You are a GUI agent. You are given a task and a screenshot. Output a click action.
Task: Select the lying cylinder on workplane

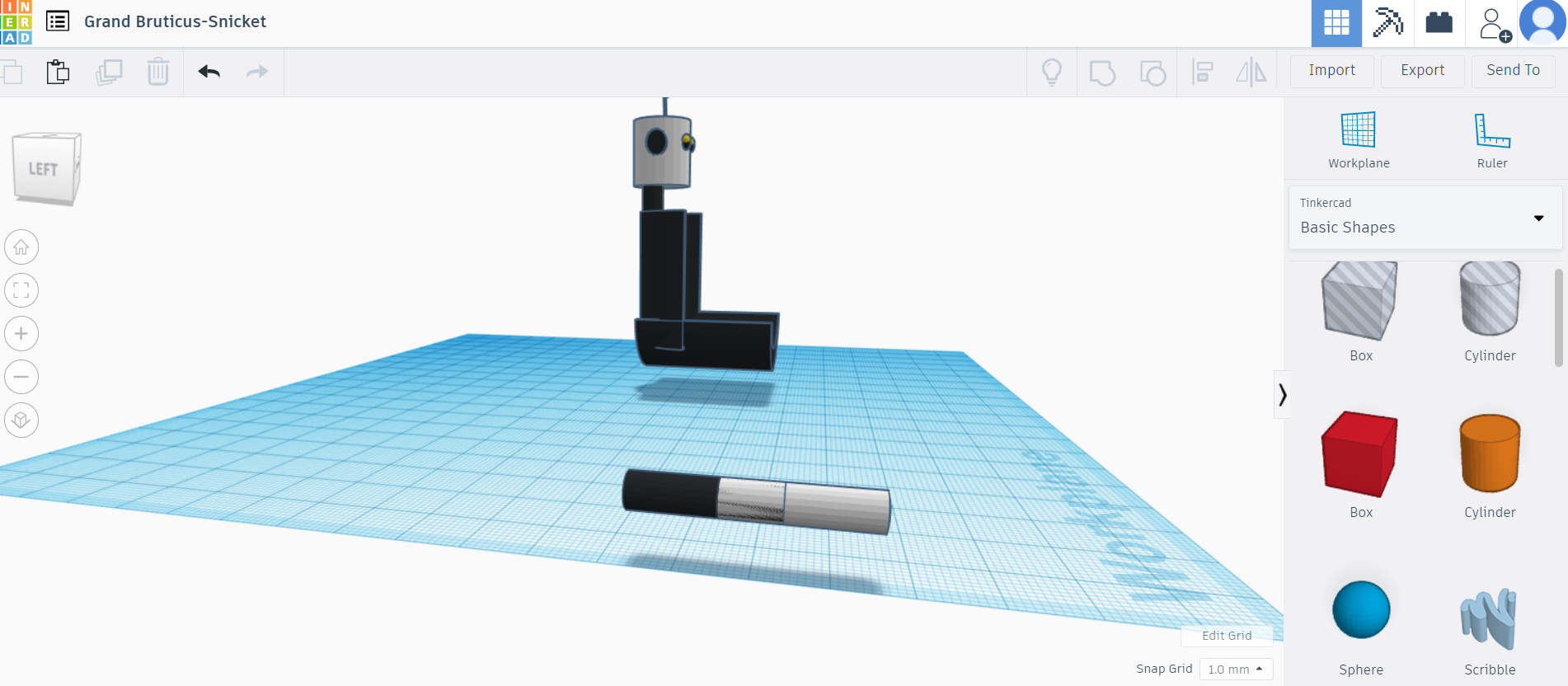[x=756, y=502]
